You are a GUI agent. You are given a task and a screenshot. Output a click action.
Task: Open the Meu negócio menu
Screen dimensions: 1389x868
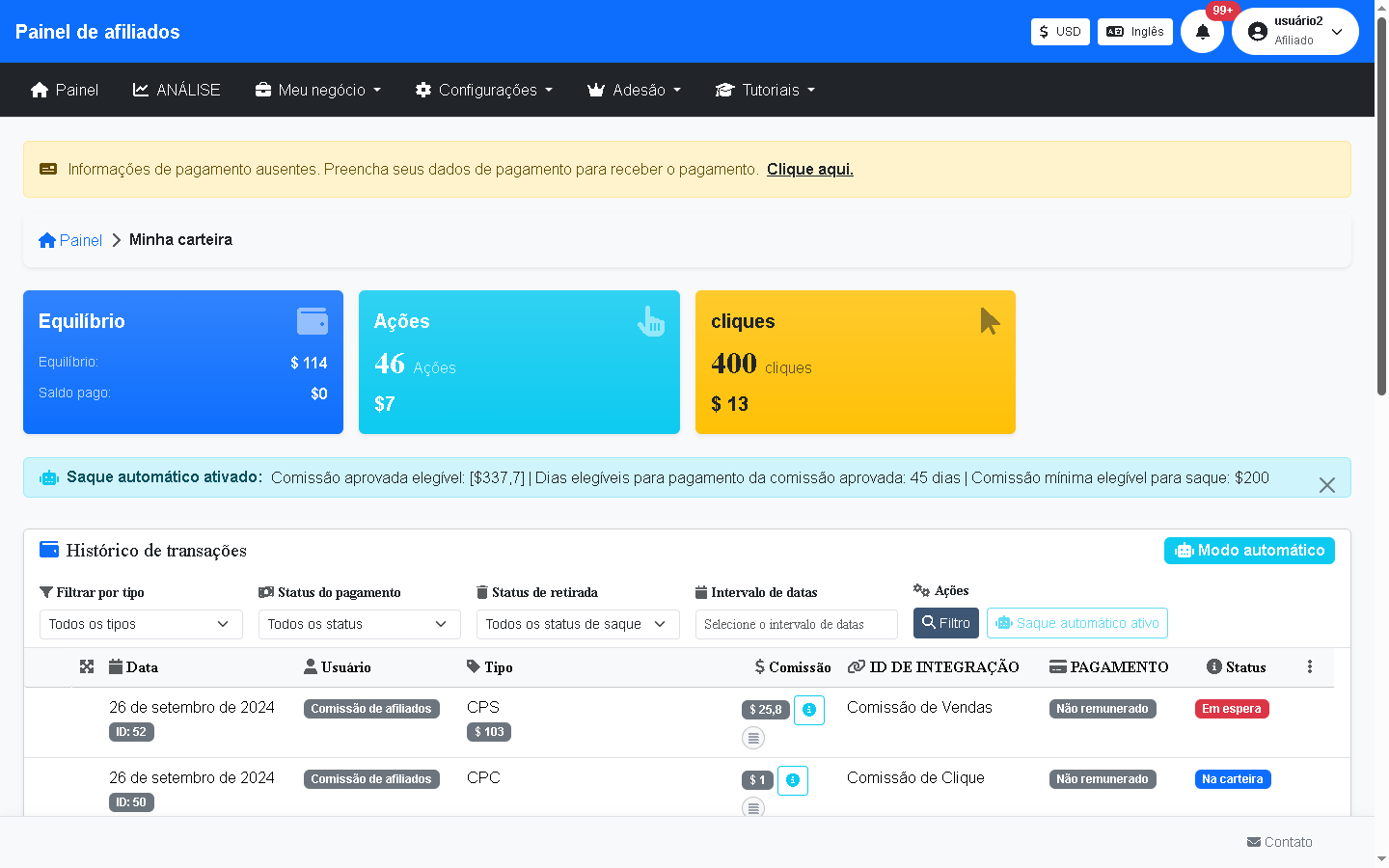click(318, 90)
